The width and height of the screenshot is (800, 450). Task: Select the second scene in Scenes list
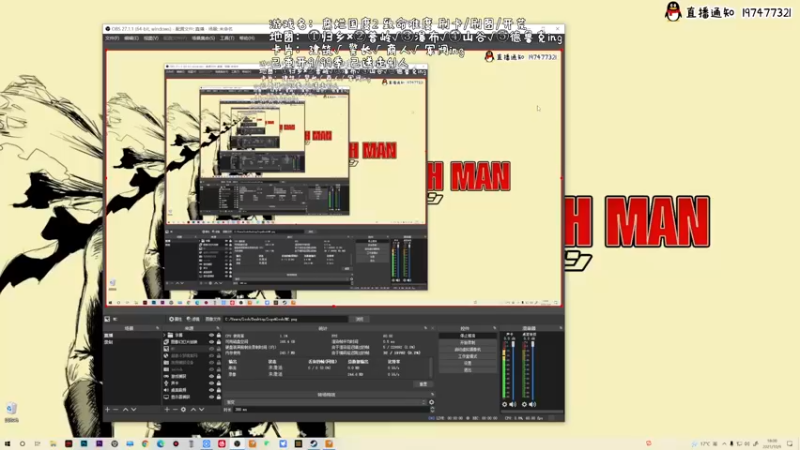point(132,342)
